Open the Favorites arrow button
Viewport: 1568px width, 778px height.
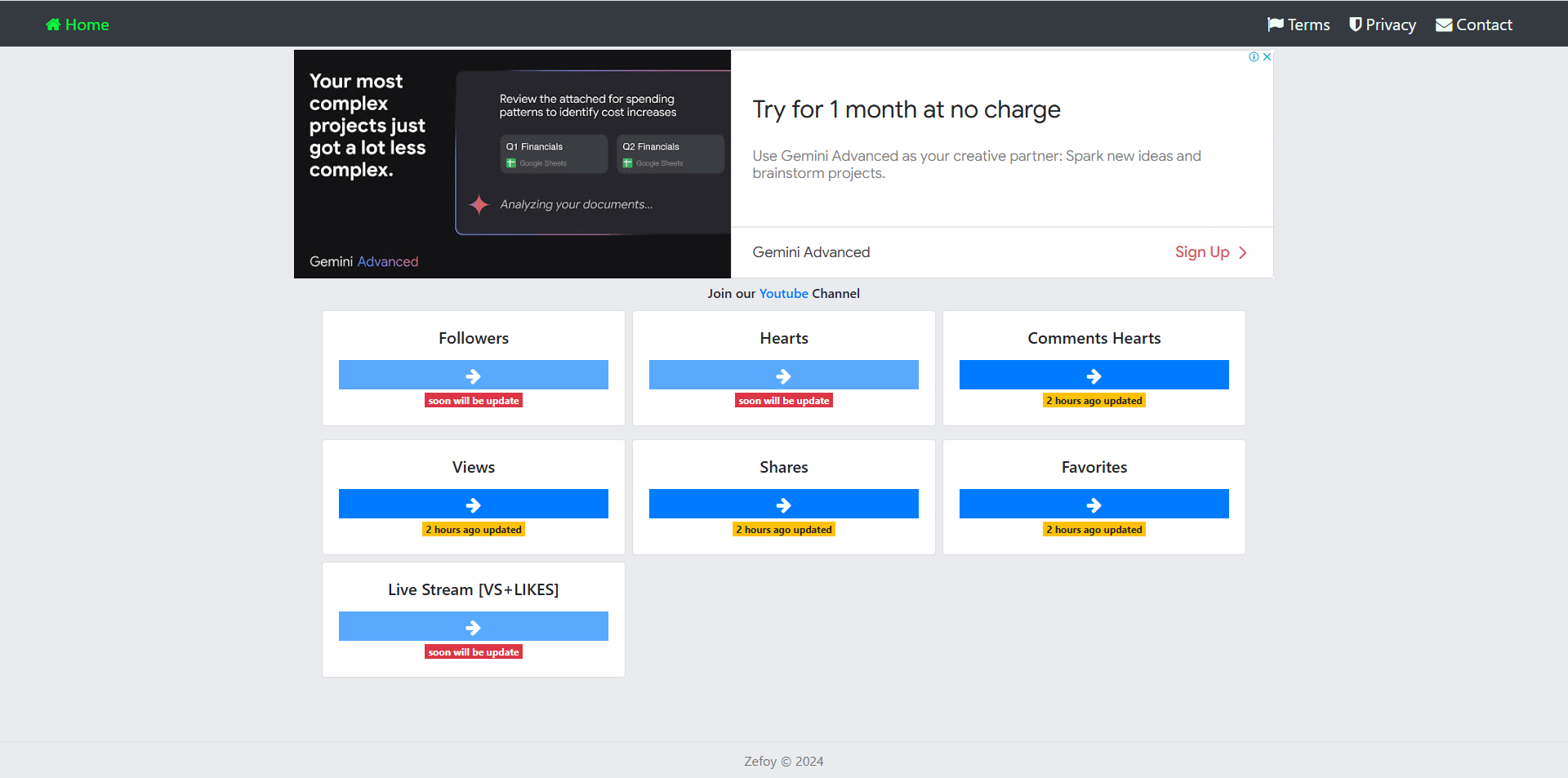click(x=1094, y=505)
